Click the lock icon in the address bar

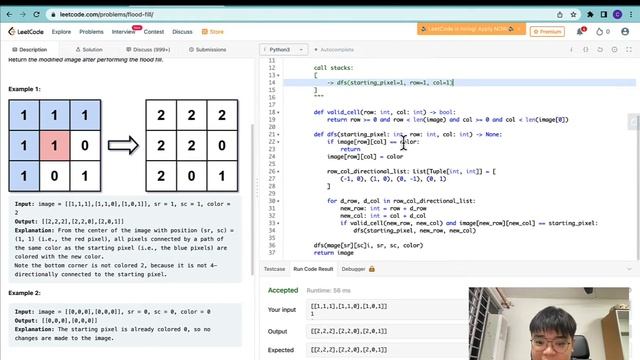pos(53,15)
